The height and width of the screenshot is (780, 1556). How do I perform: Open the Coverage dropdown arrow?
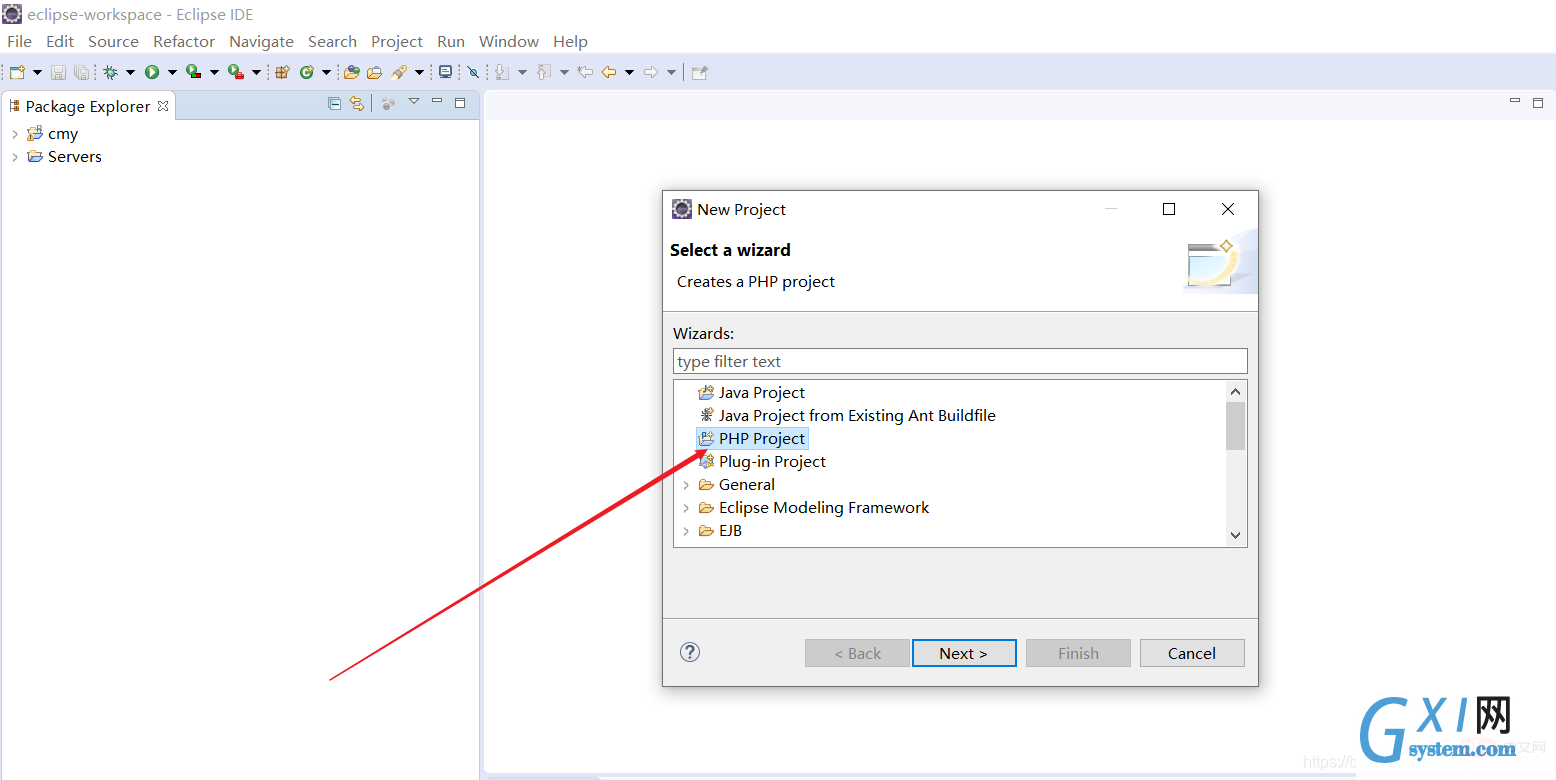[x=214, y=72]
